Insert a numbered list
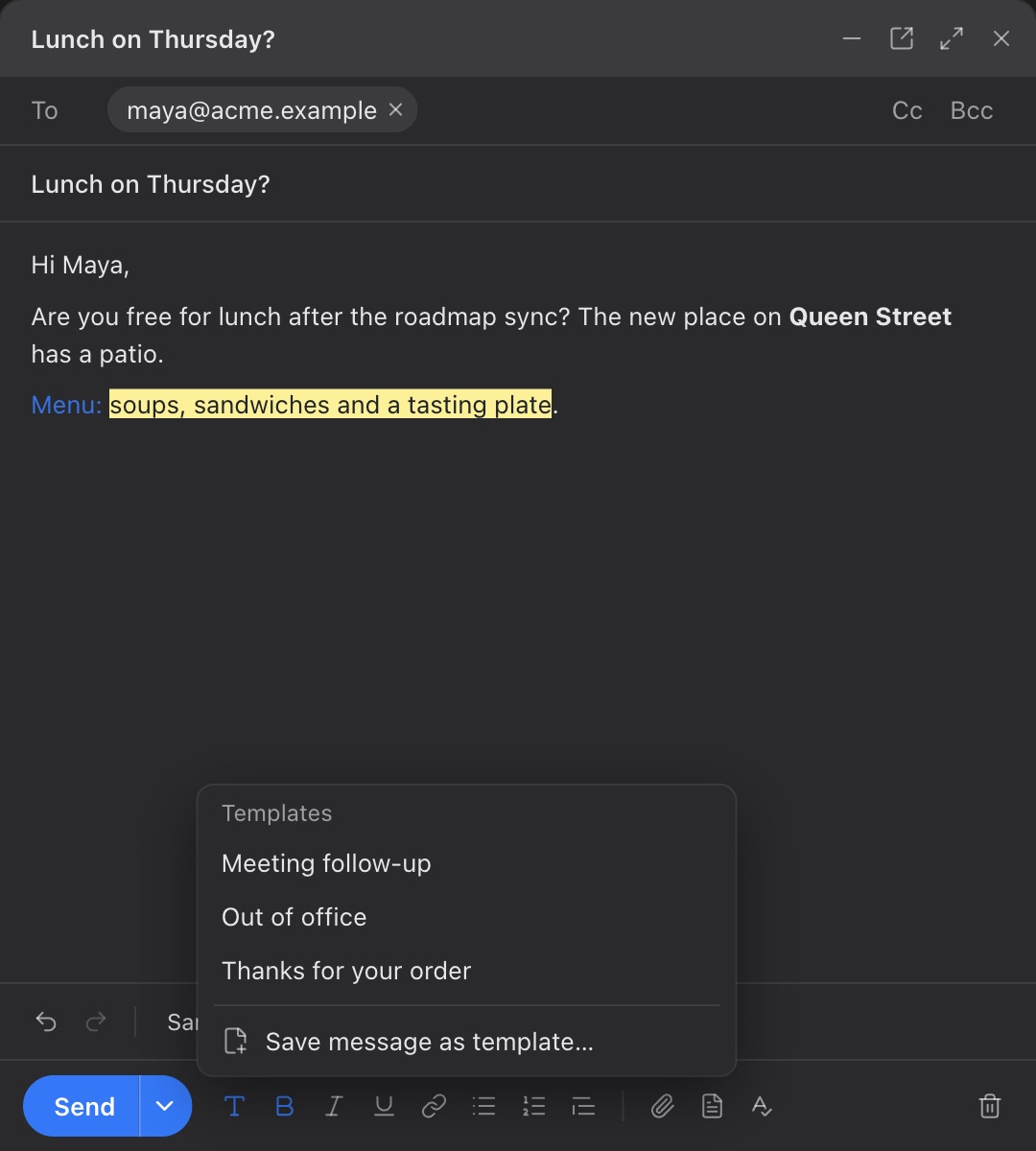The height and width of the screenshot is (1151, 1036). click(x=533, y=1106)
